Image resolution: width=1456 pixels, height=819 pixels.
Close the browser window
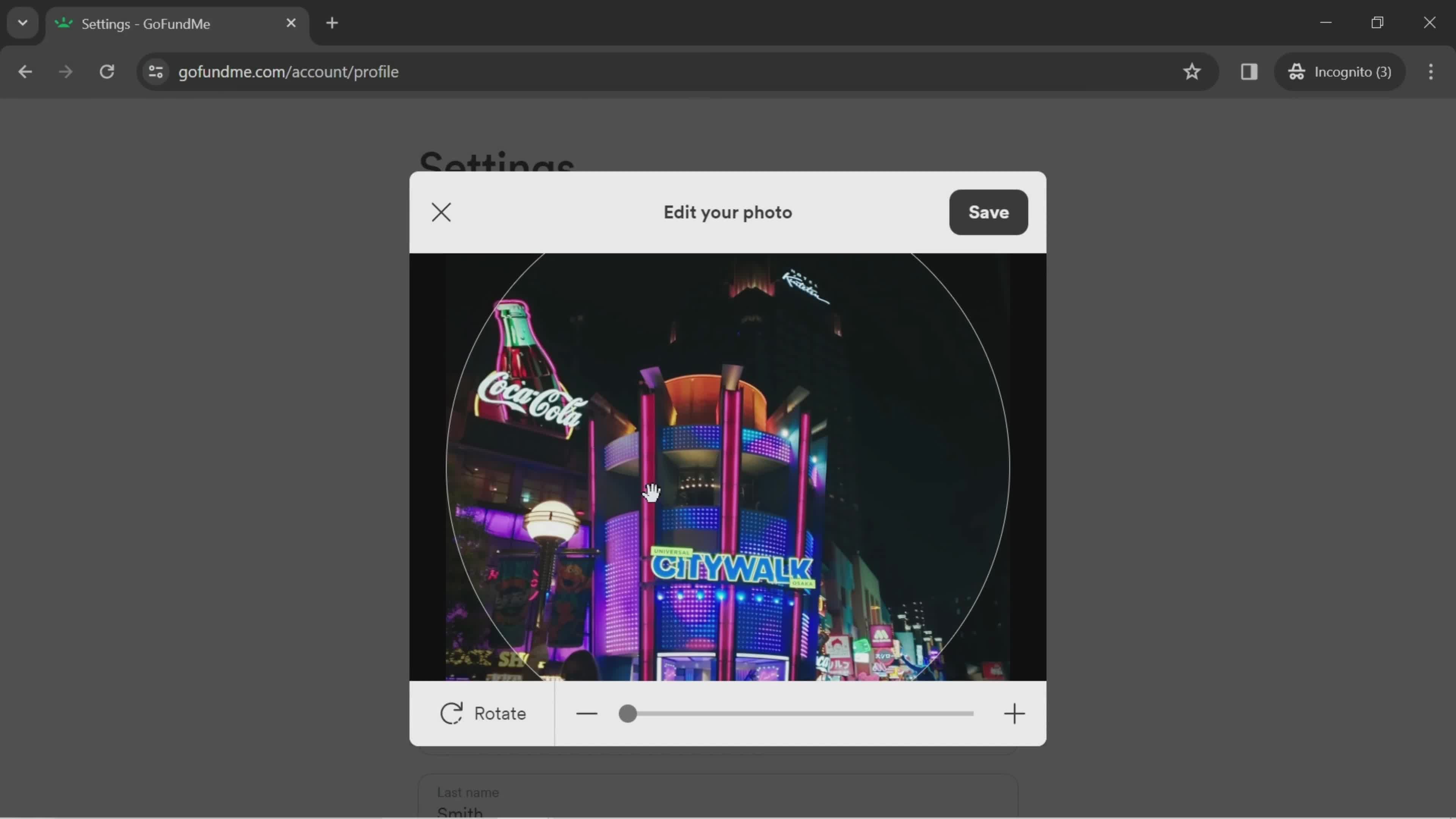tap(1429, 23)
